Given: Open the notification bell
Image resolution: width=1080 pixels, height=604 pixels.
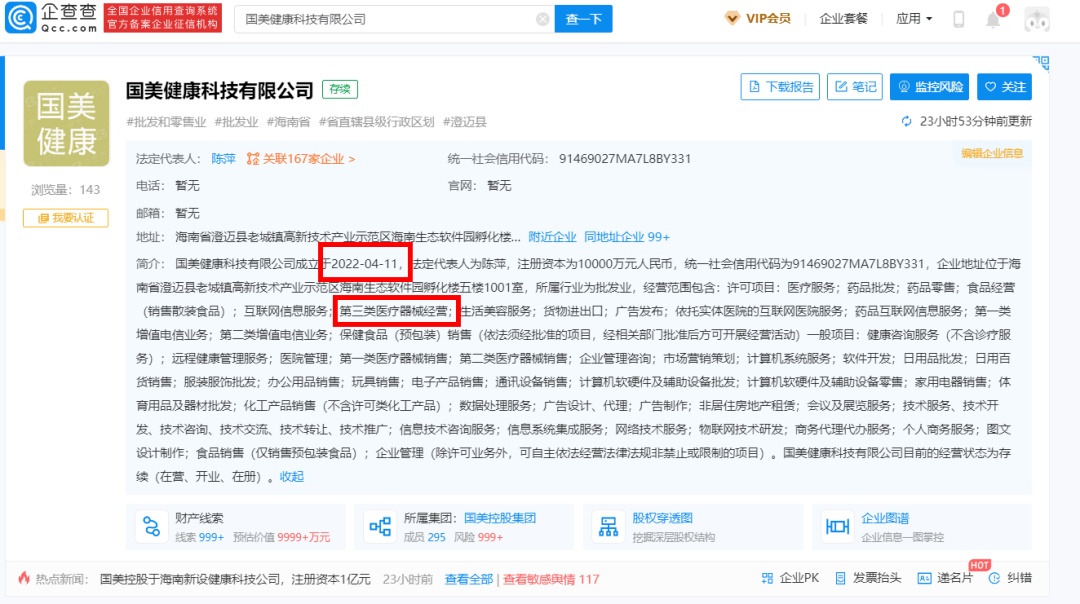Looking at the screenshot, I should 993,19.
